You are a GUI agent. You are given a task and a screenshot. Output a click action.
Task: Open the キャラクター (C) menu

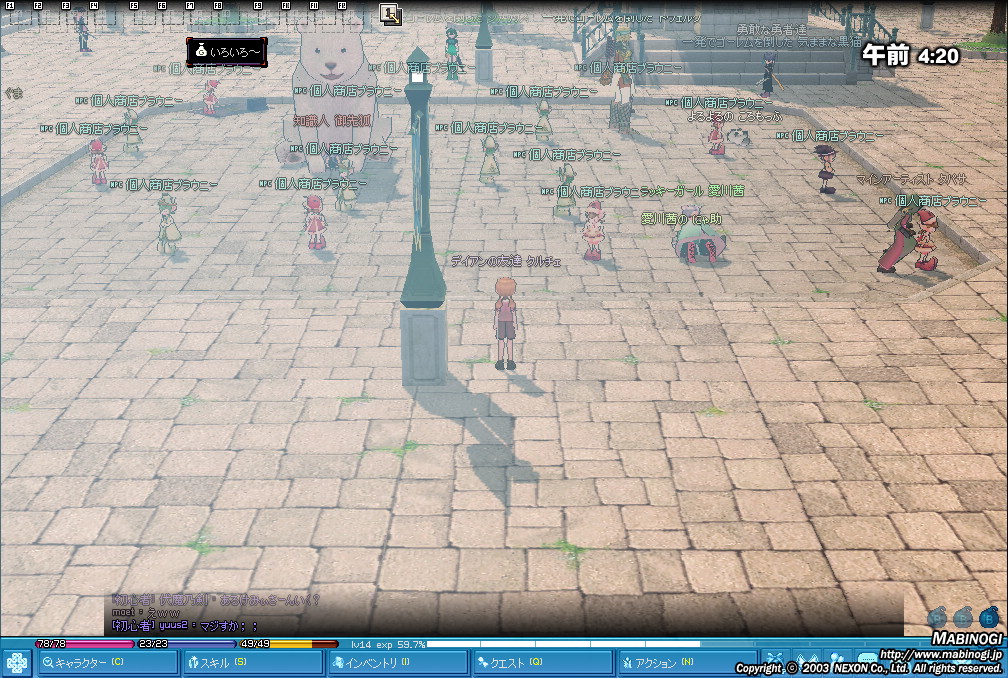click(x=107, y=663)
